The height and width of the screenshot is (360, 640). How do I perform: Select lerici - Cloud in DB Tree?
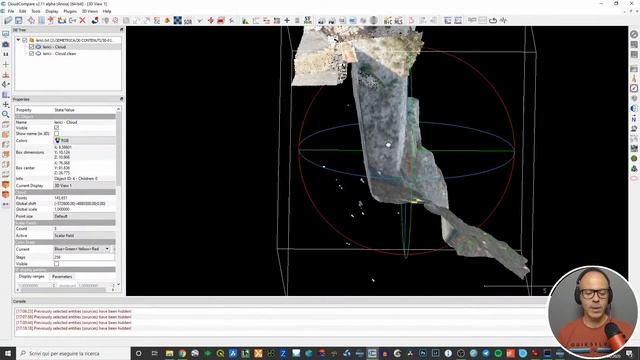[54, 47]
